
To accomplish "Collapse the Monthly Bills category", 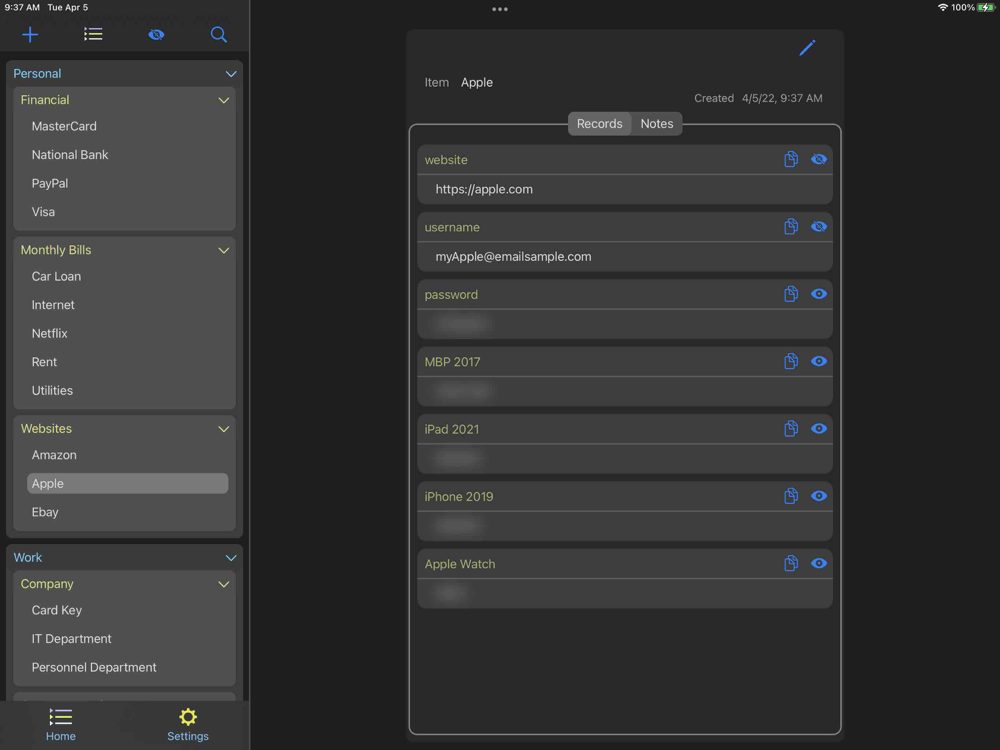I will pos(224,251).
